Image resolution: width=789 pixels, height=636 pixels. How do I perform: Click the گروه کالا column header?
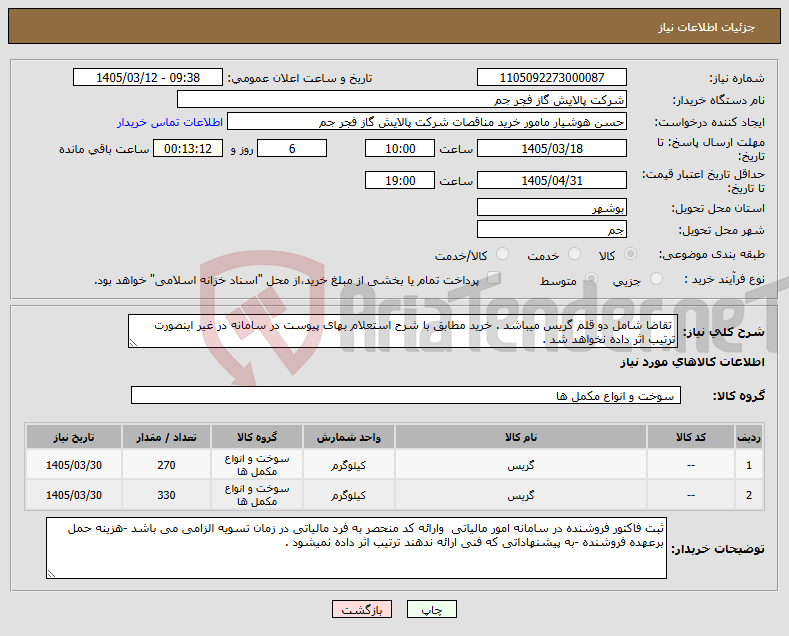(257, 437)
